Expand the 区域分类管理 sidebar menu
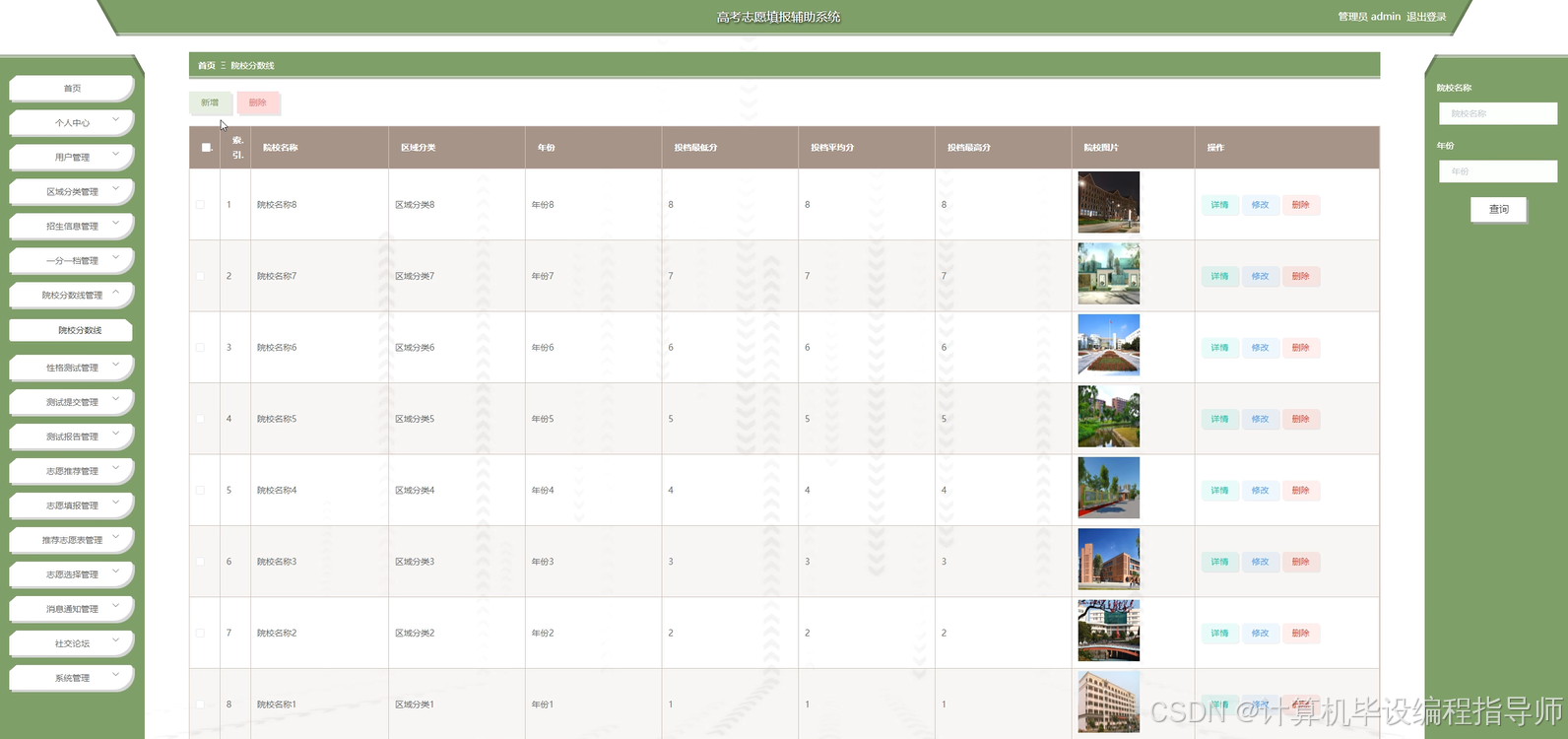 click(x=72, y=191)
